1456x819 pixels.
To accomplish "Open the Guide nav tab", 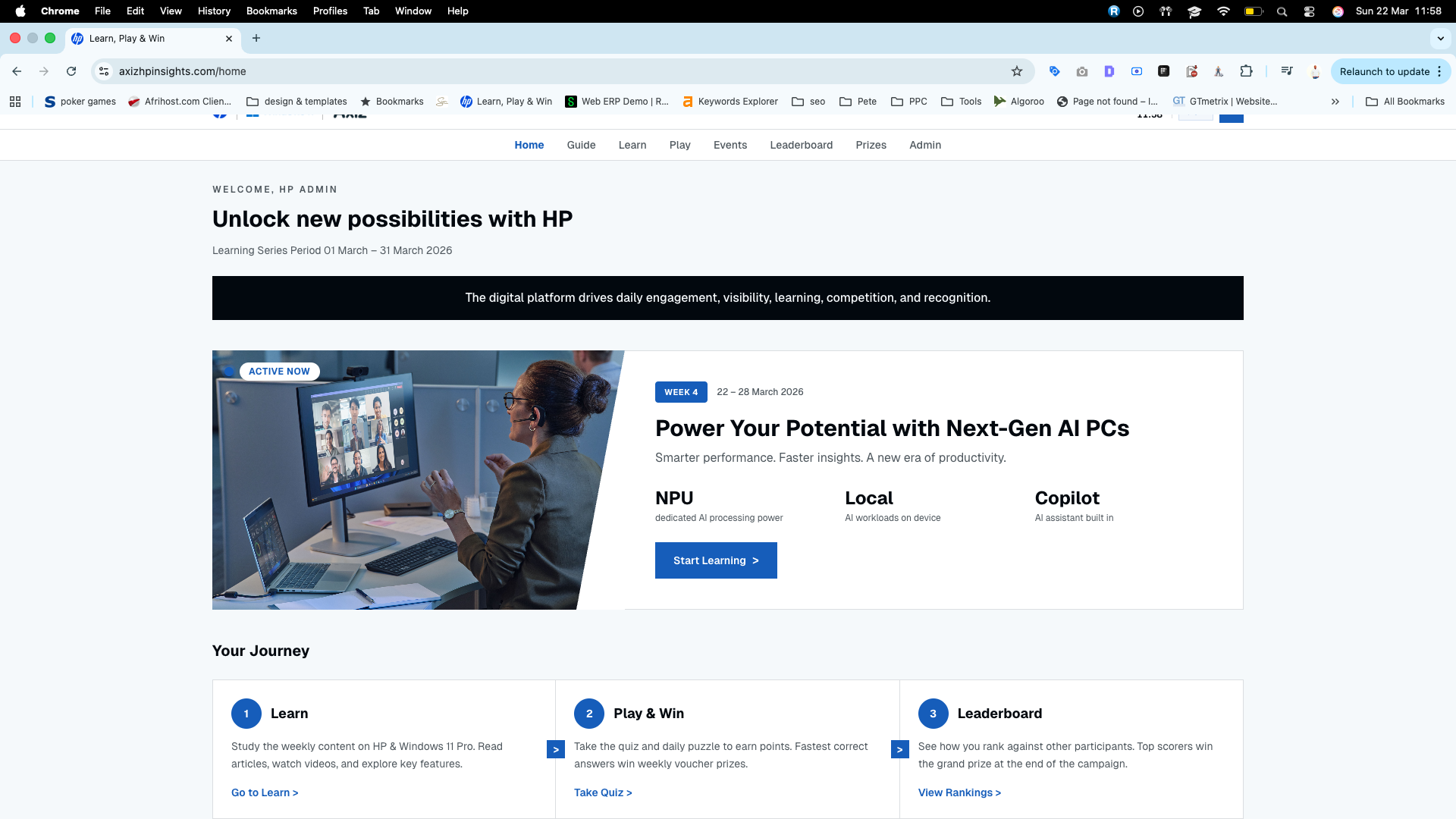I will 581,145.
